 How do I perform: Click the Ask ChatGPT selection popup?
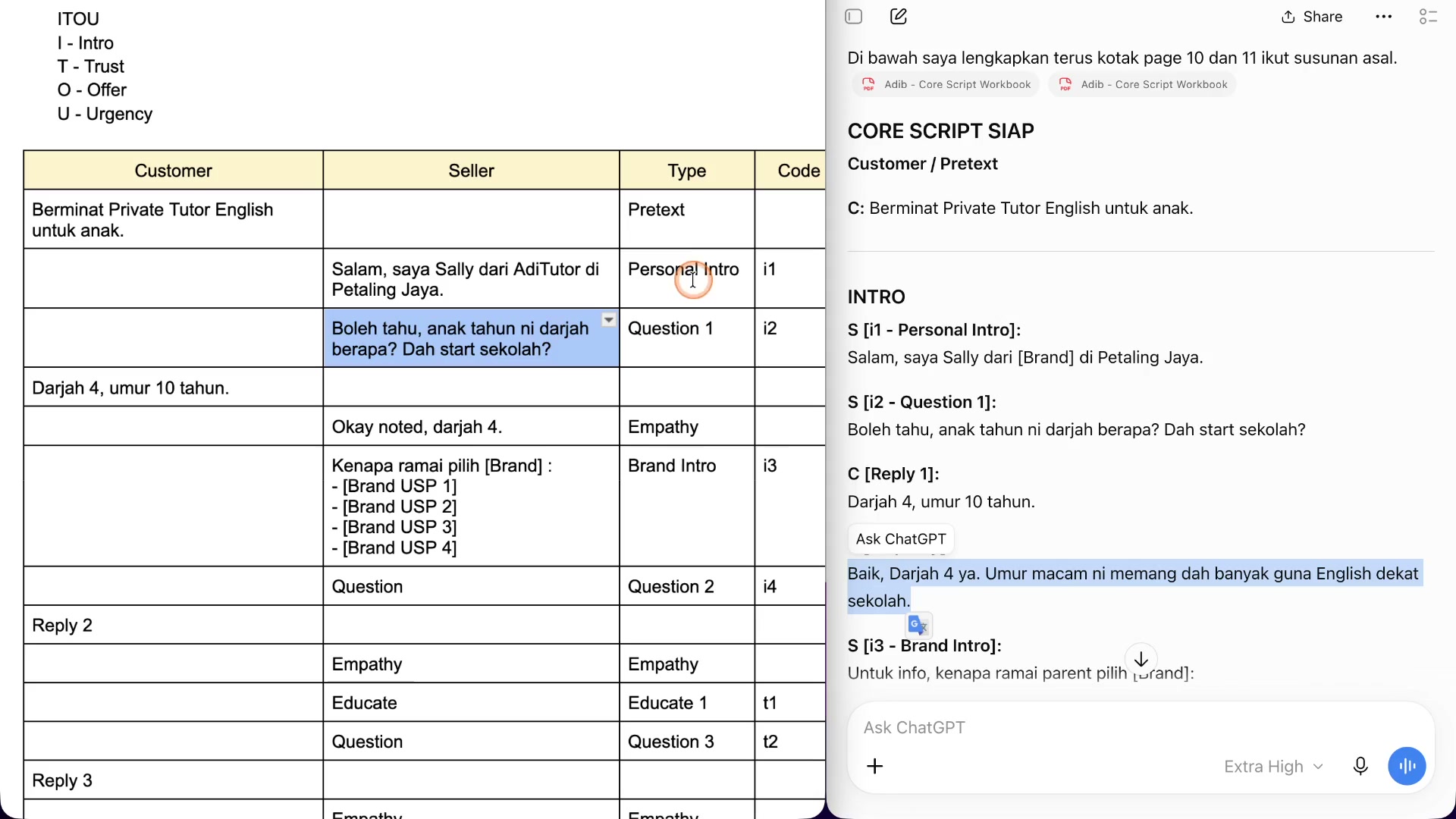(x=901, y=539)
